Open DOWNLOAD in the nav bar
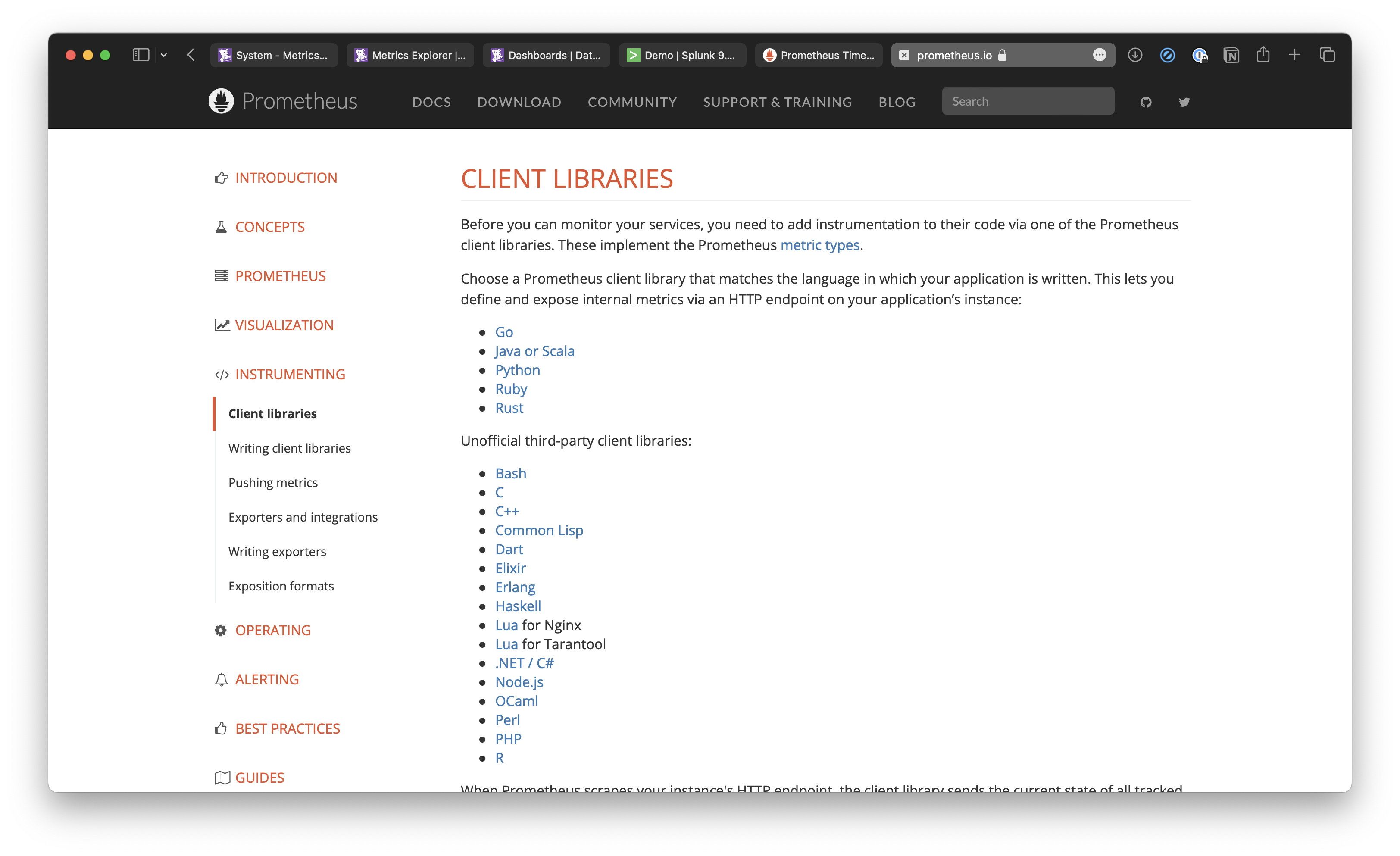The width and height of the screenshot is (1400, 856). [x=519, y=102]
